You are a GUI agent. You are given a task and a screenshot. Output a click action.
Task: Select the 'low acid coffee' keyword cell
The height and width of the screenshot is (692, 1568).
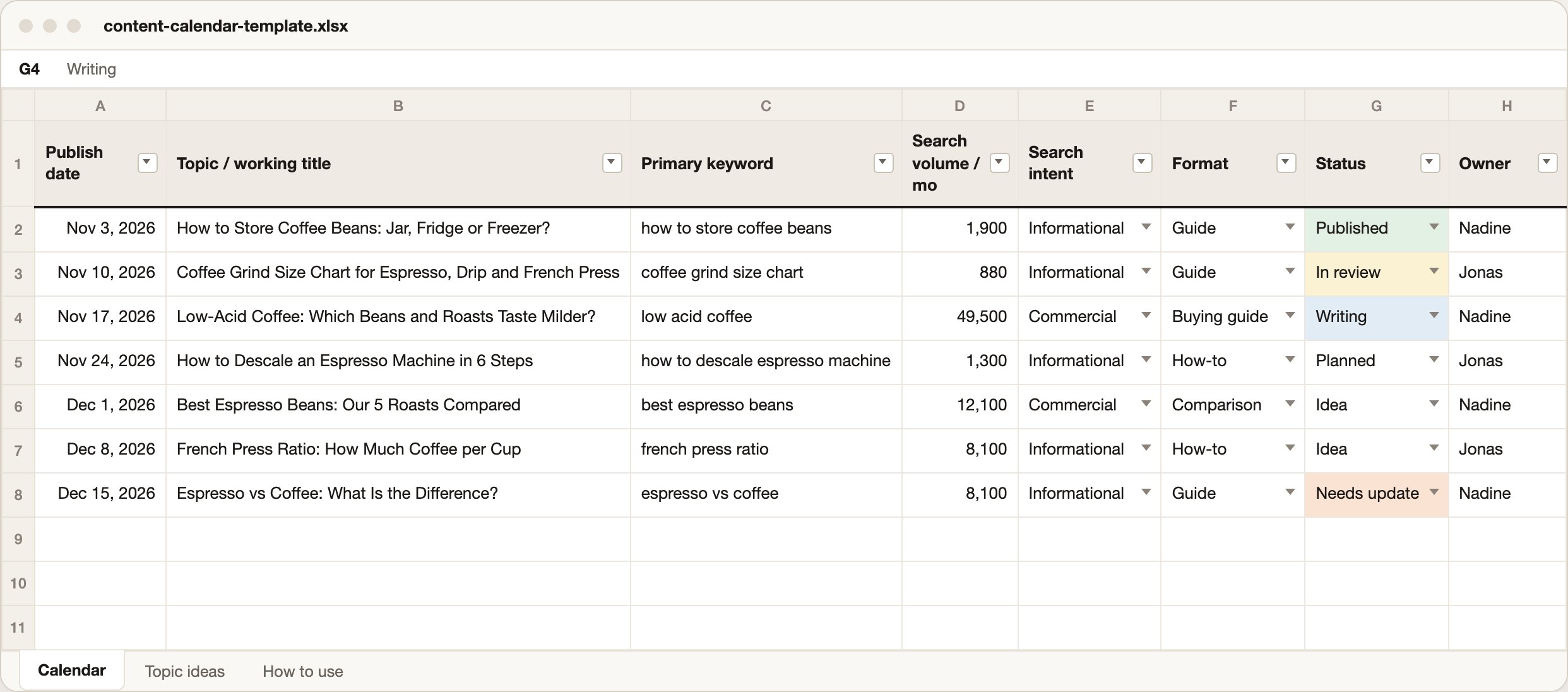[766, 318]
